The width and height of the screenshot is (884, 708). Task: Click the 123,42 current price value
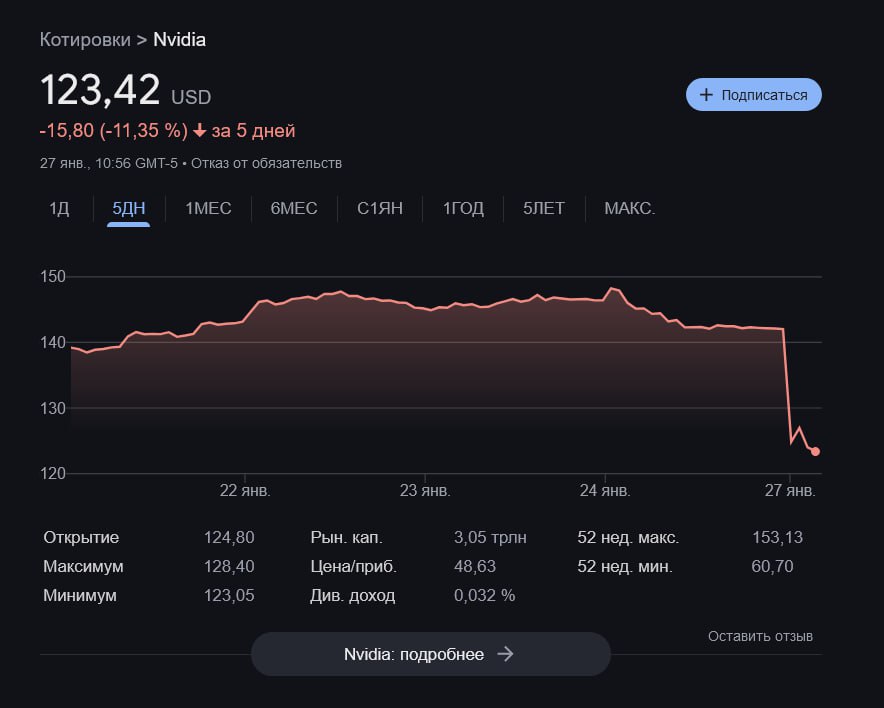coord(100,90)
